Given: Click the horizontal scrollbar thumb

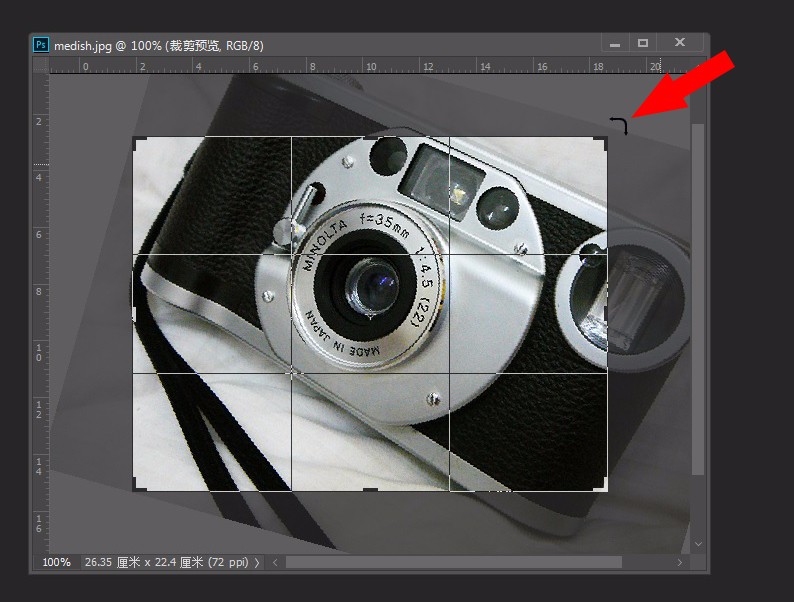Looking at the screenshot, I should point(454,563).
